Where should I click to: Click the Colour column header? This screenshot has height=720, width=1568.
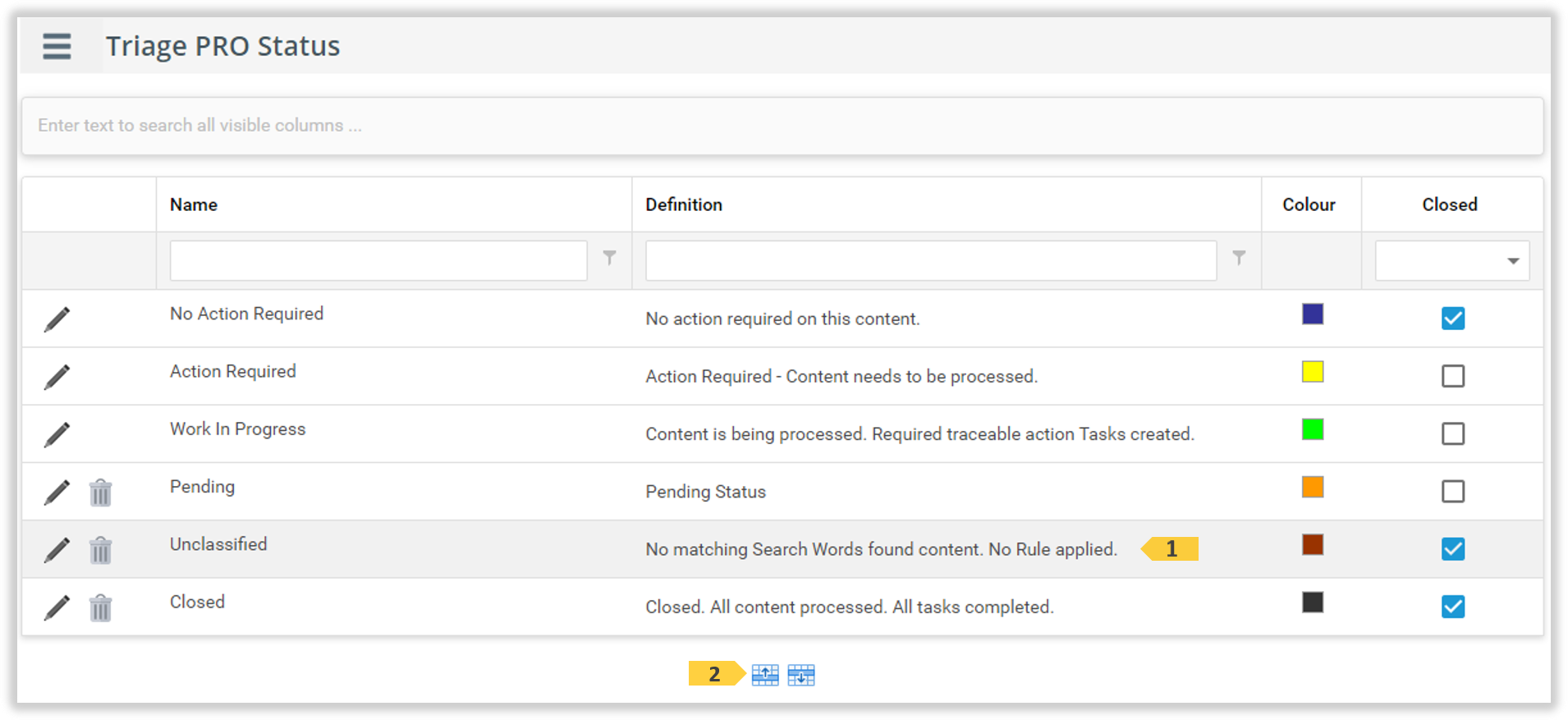pos(1309,204)
